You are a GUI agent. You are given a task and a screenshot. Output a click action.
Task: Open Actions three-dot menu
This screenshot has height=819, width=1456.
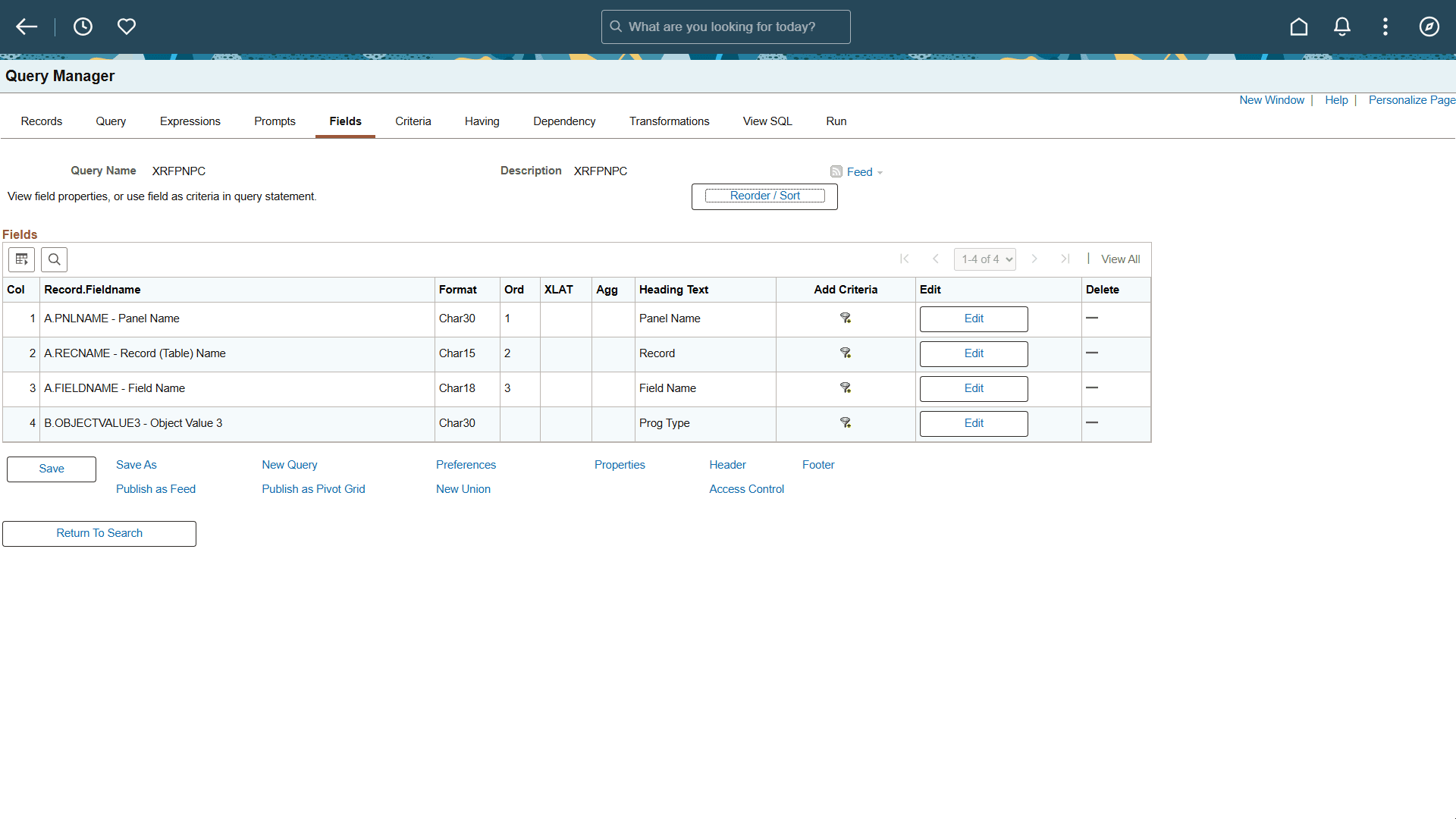pos(1385,27)
